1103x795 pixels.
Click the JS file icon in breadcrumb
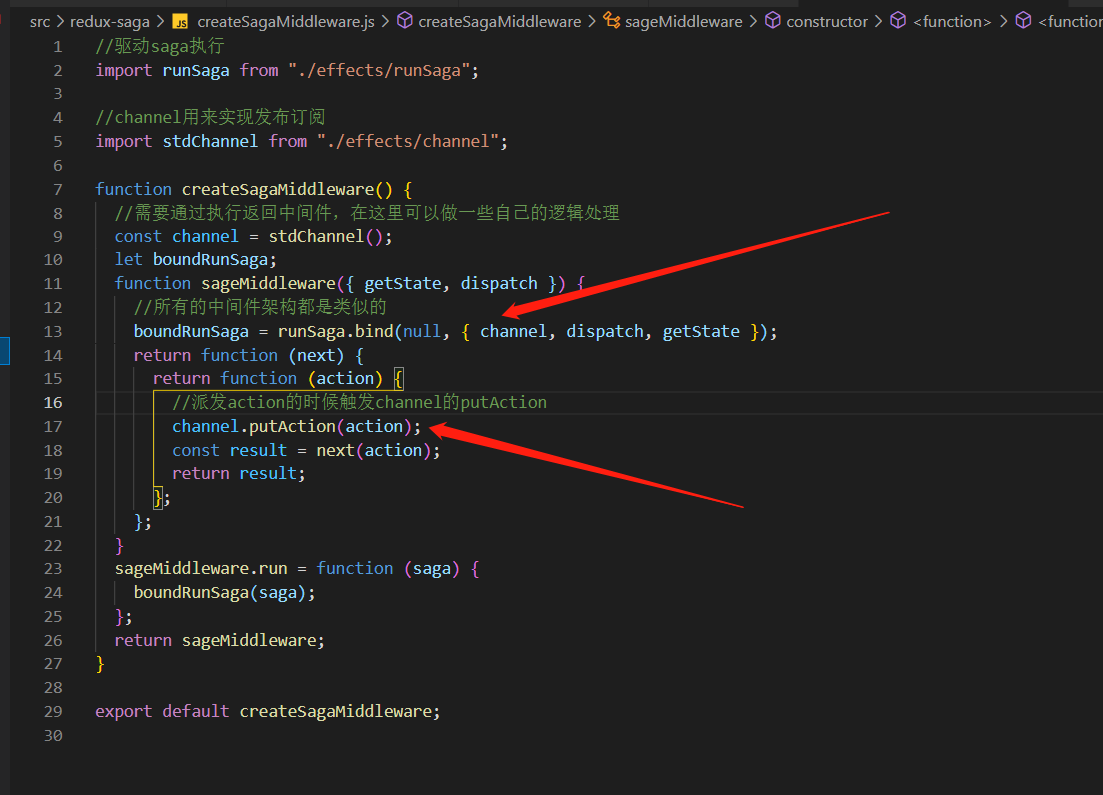tap(181, 22)
